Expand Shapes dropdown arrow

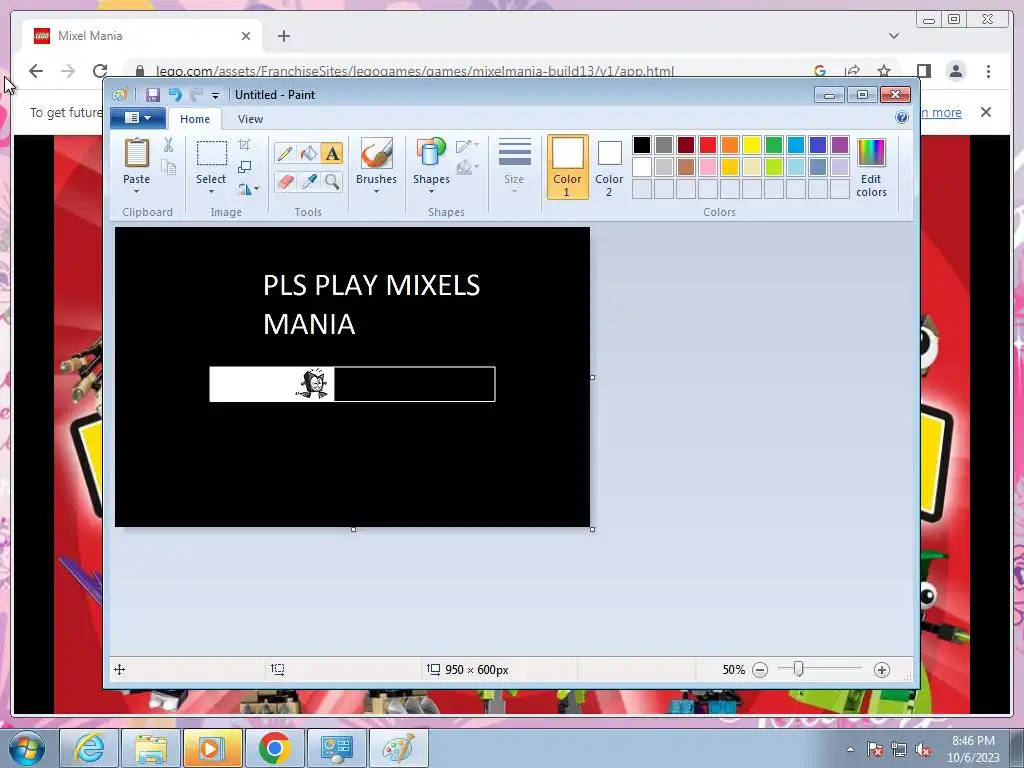pyautogui.click(x=431, y=191)
